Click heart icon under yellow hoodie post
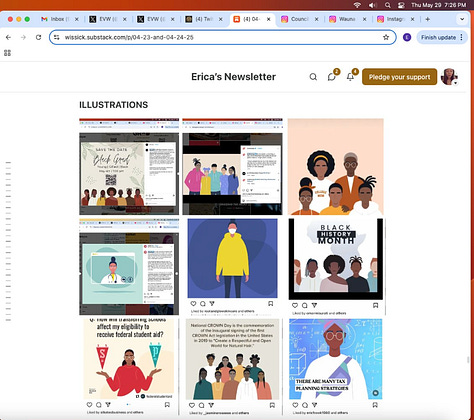Screen dimensions: 474x420 click(x=193, y=304)
